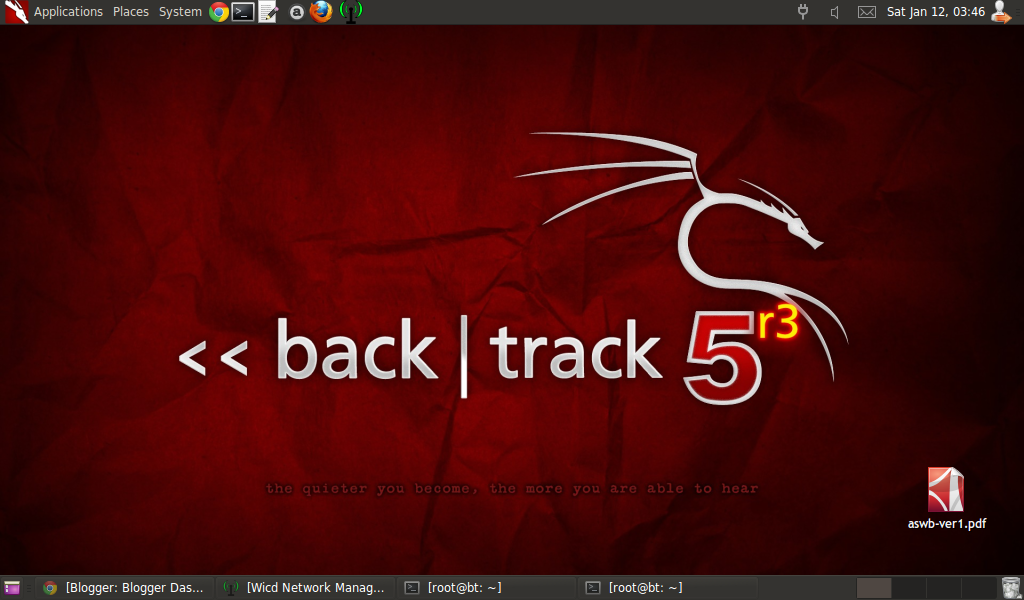
Task: Click the BackTrack dragon logo in top panel
Action: click(x=16, y=12)
